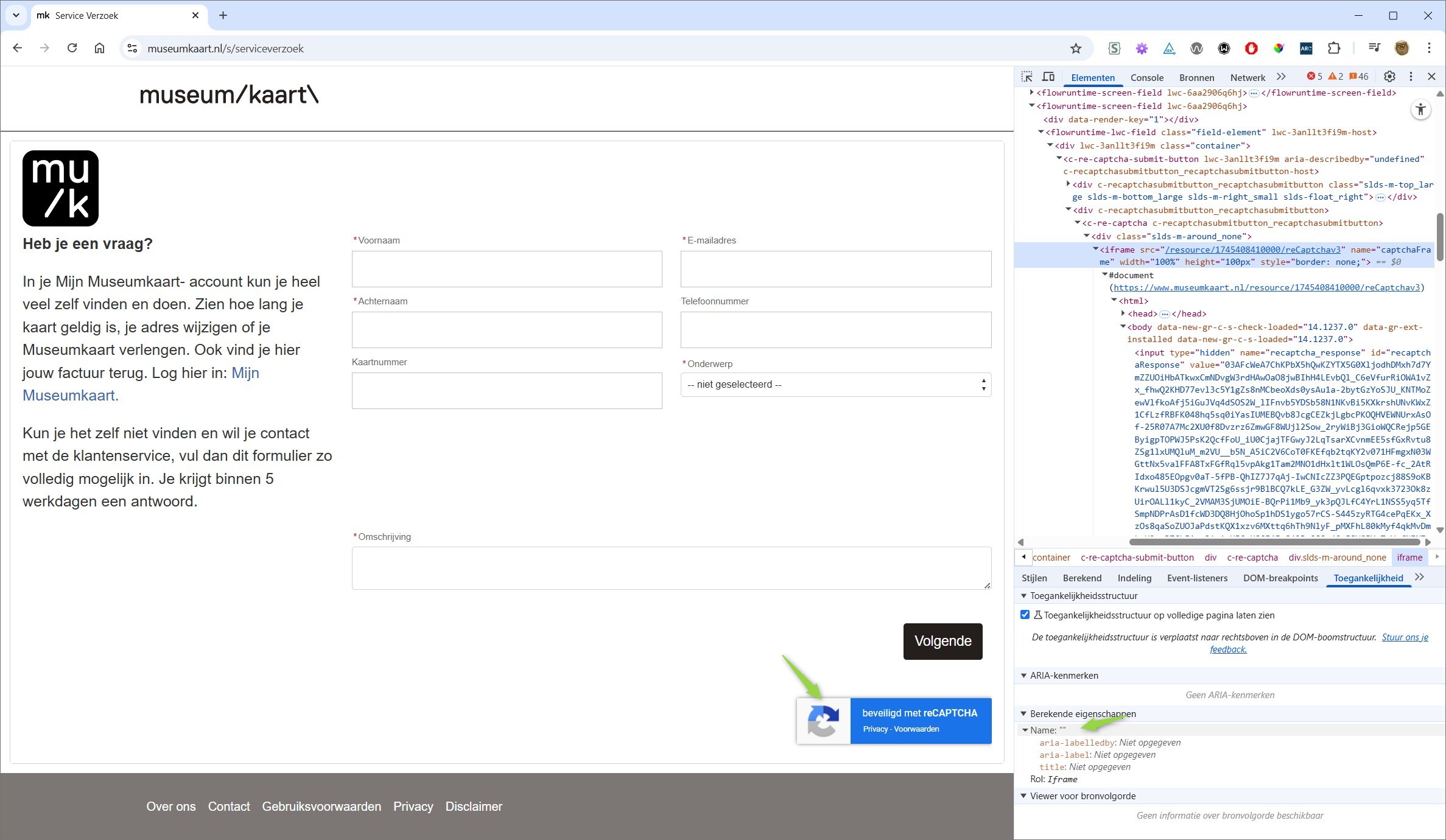Activate DevTools element inspector picker
The width and height of the screenshot is (1446, 840).
1027,77
